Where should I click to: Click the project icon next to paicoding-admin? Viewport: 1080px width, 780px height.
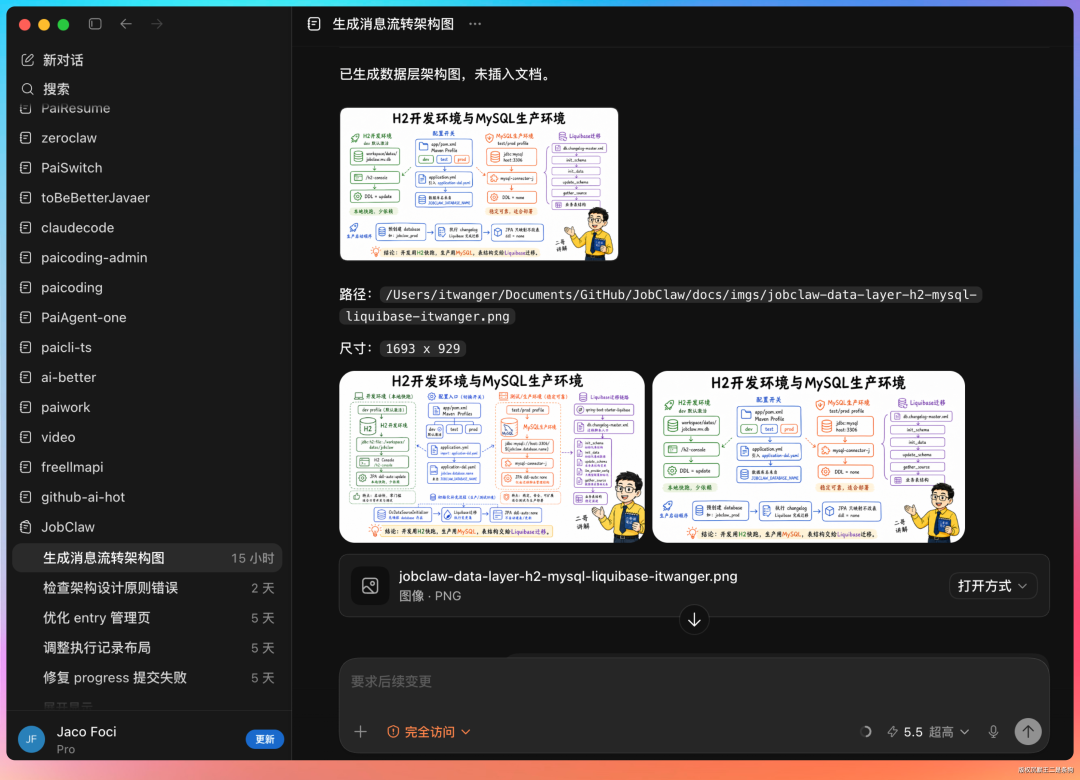[x=25, y=258]
